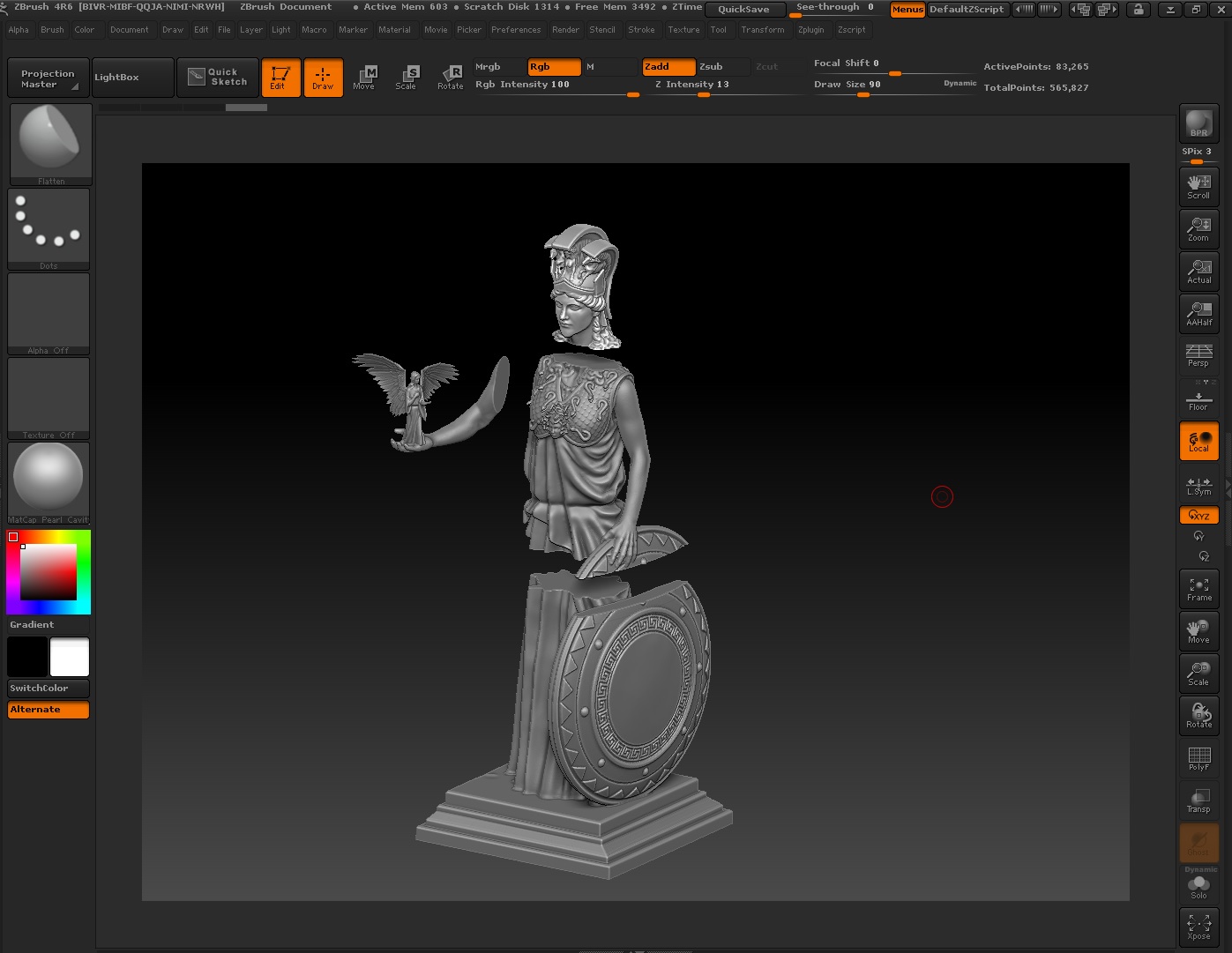Screen dimensions: 1232x953
Task: Toggle Floor grid visibility
Action: click(1198, 398)
